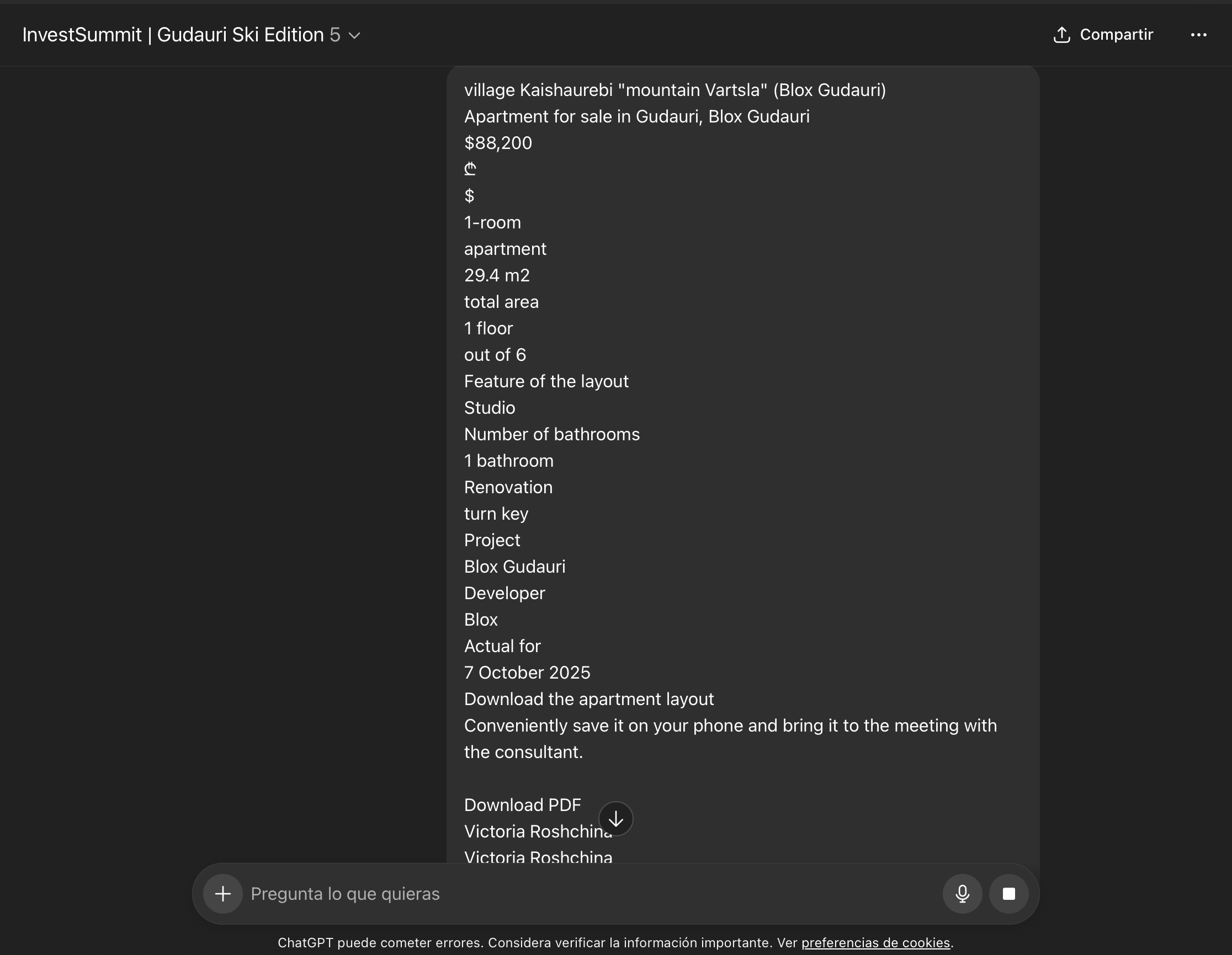Click the Compartir label
The height and width of the screenshot is (955, 1232).
pos(1116,35)
